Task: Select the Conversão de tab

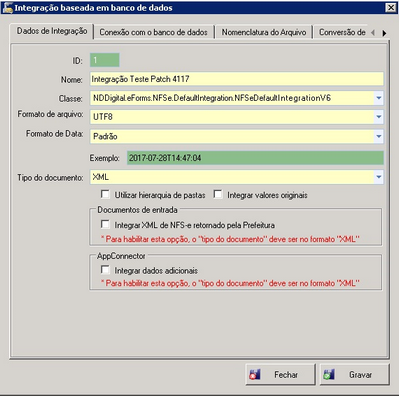Action: 342,32
